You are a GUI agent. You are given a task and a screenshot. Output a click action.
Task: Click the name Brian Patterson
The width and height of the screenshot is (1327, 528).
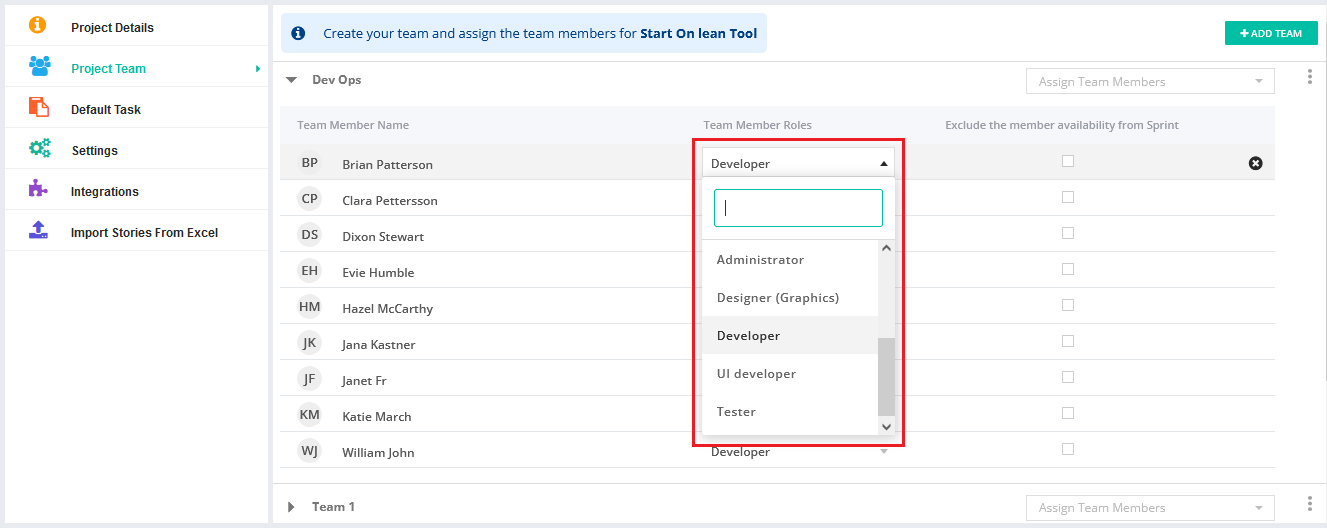388,164
